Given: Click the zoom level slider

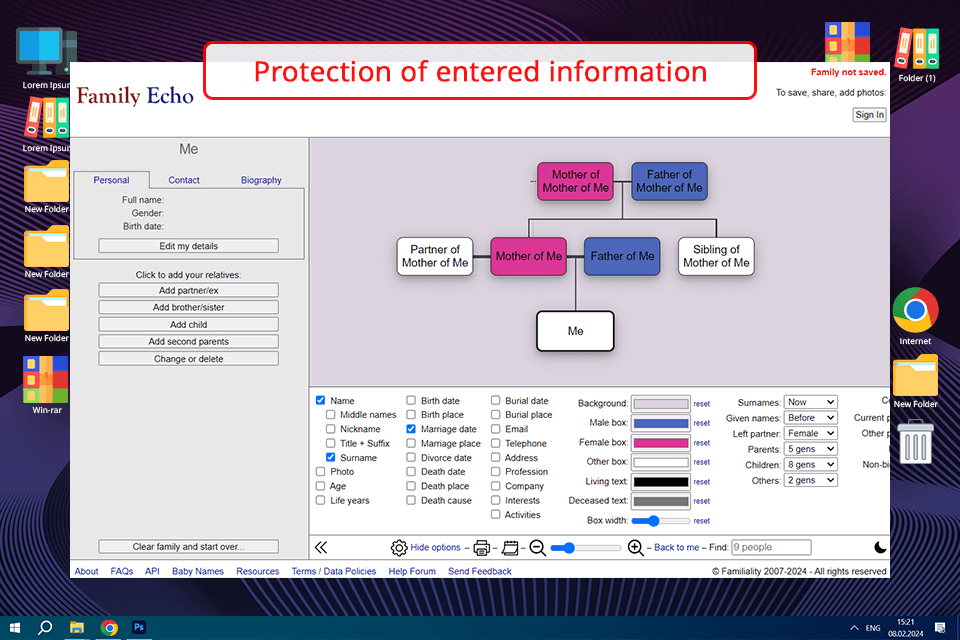Looking at the screenshot, I should point(585,548).
